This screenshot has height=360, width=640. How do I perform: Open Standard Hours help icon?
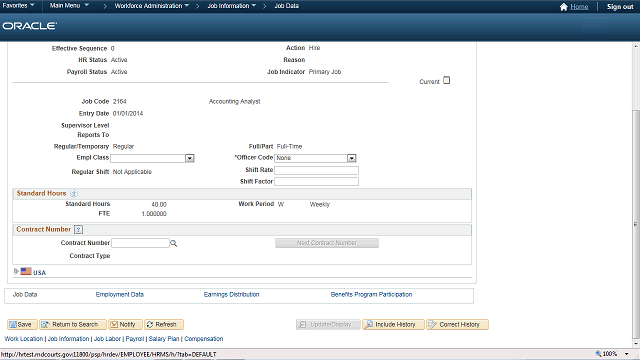click(x=74, y=193)
